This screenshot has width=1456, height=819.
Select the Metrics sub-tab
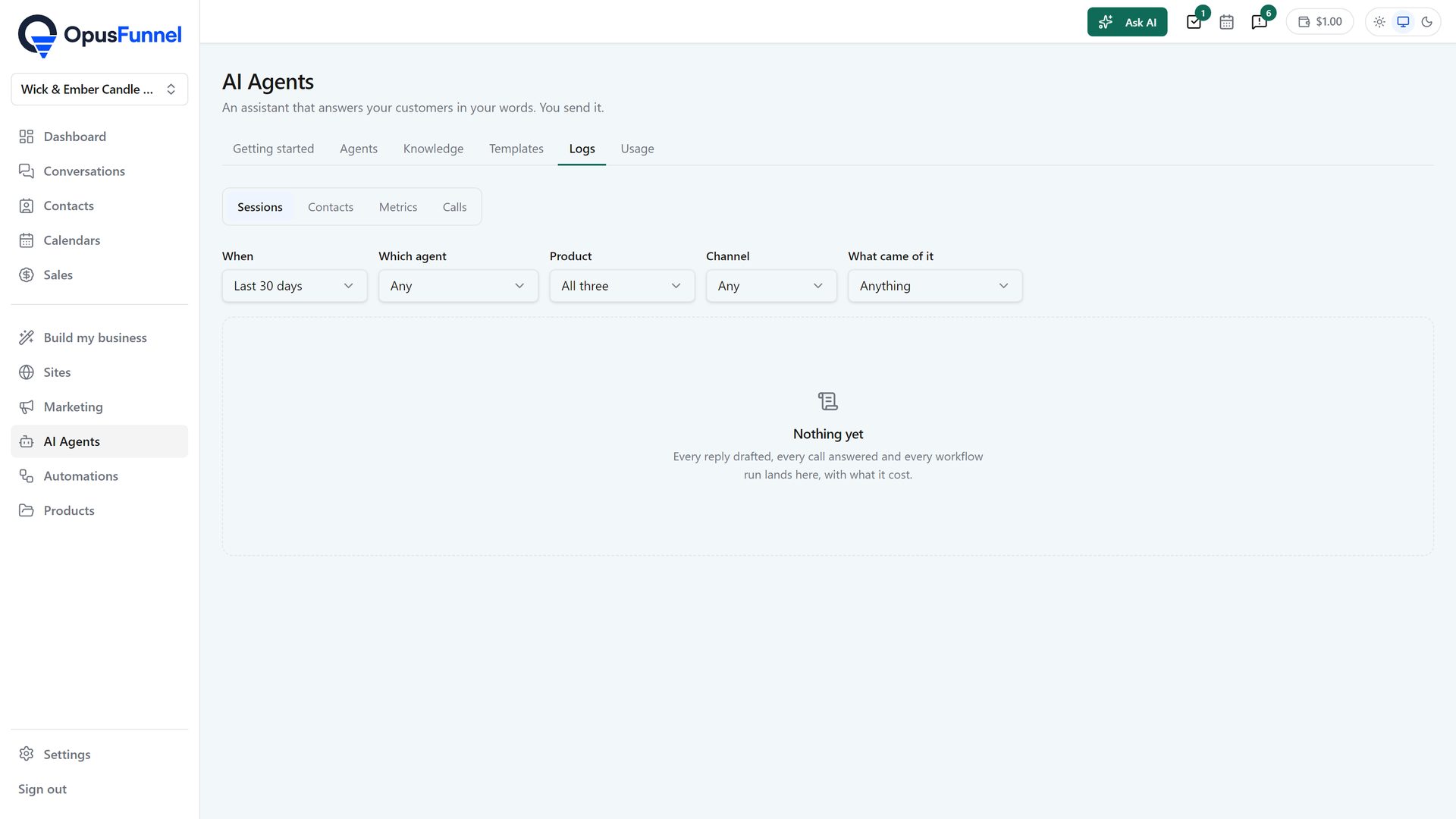(398, 207)
